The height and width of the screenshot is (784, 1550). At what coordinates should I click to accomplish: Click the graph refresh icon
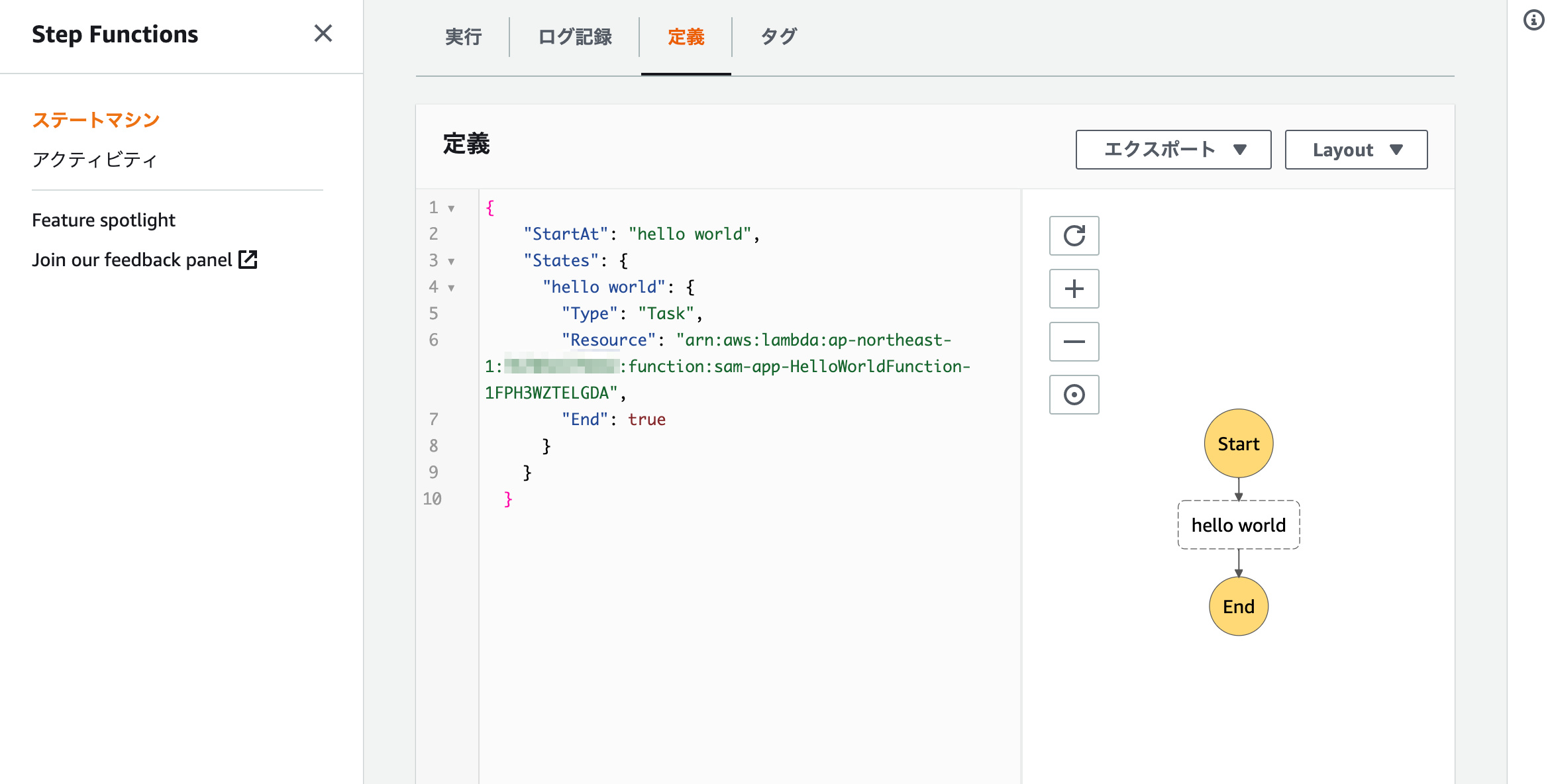[x=1074, y=236]
